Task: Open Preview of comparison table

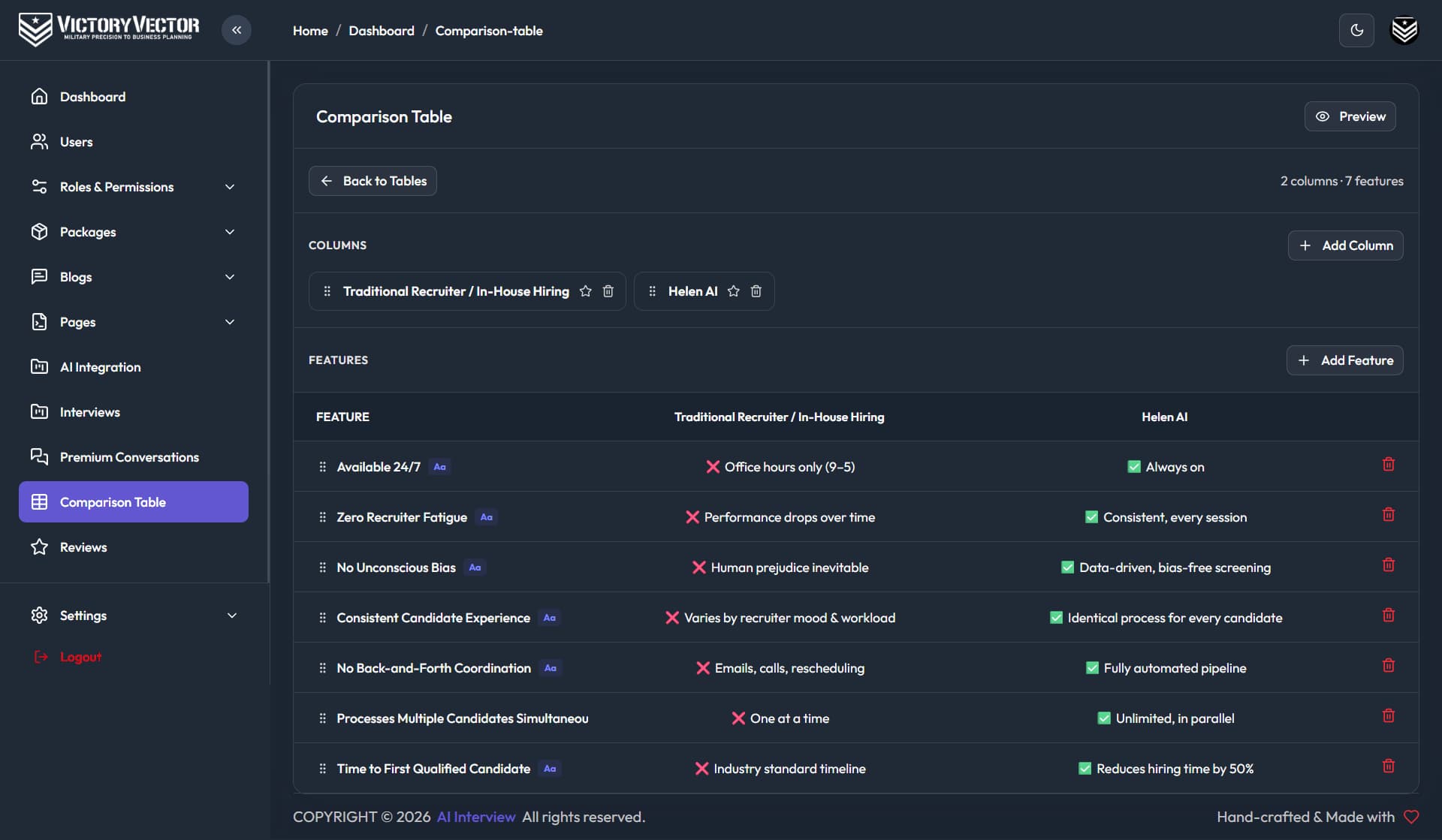Action: tap(1350, 116)
